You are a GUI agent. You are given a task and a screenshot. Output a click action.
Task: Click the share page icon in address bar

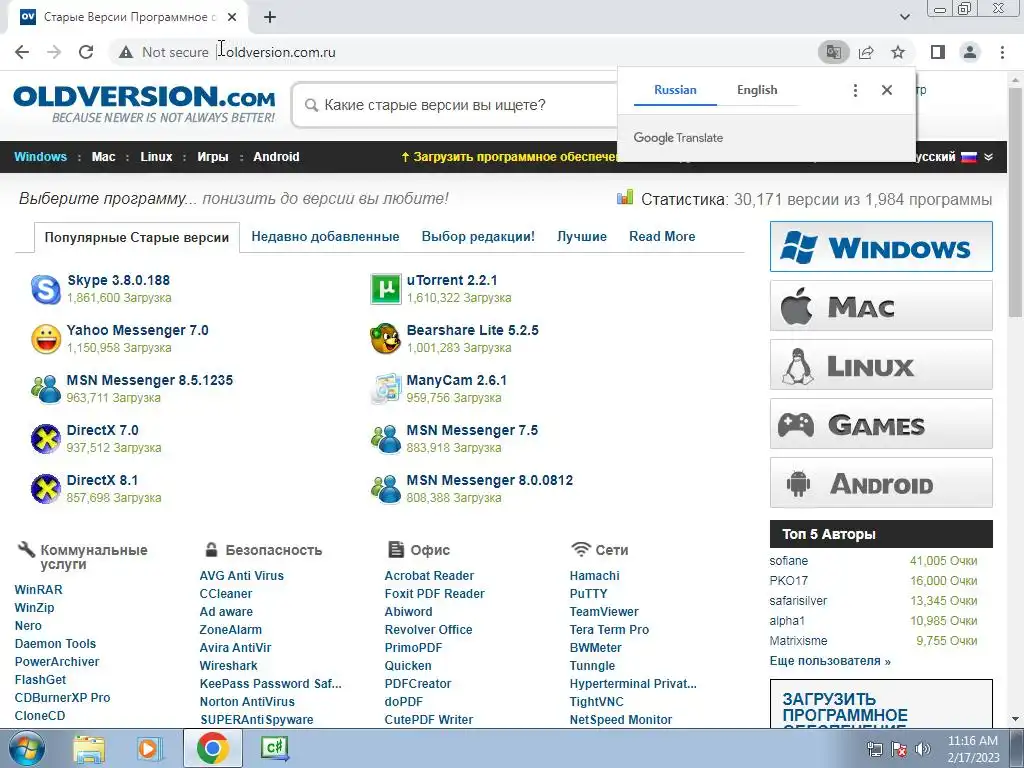866,52
